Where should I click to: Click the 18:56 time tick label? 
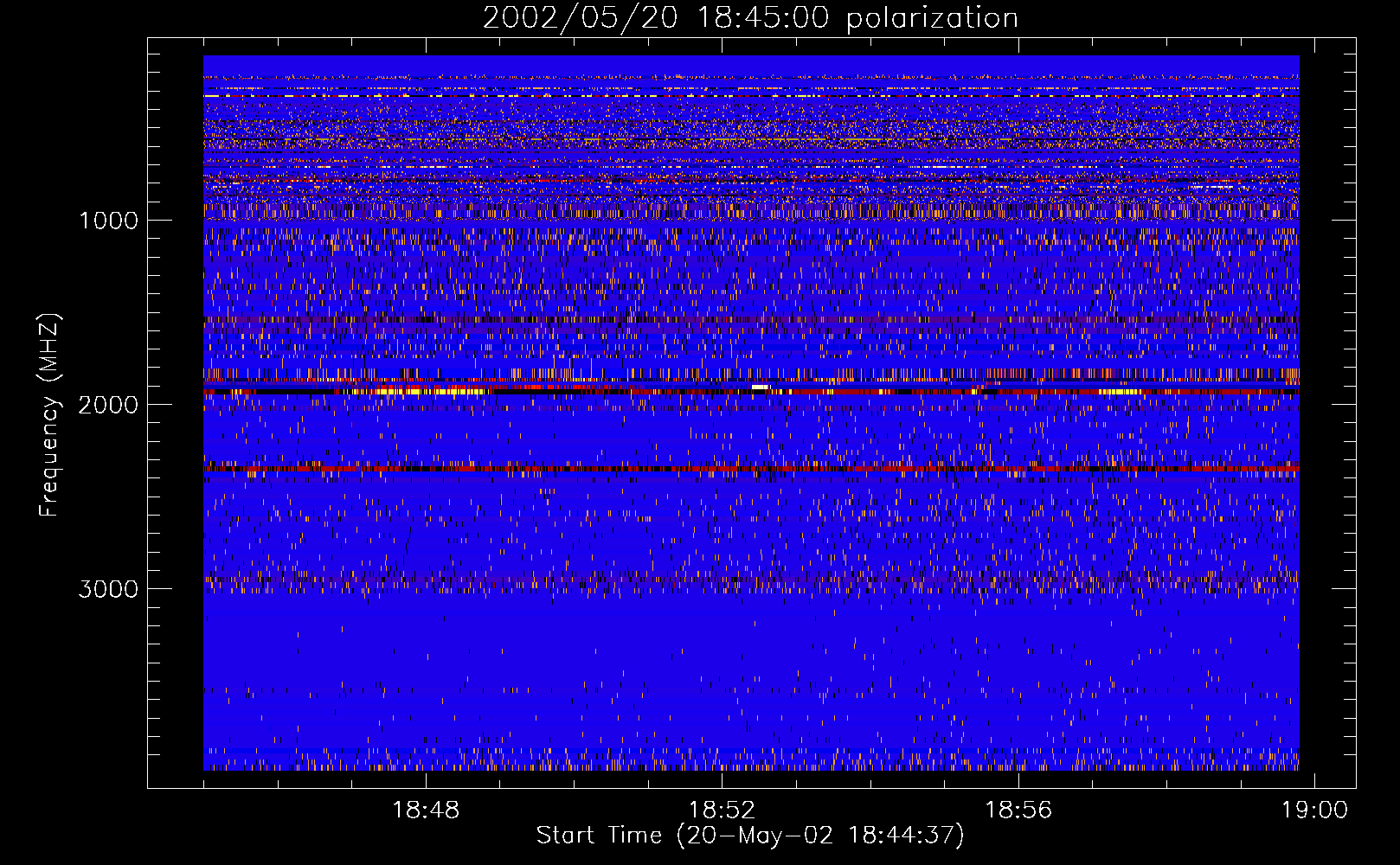1018,811
